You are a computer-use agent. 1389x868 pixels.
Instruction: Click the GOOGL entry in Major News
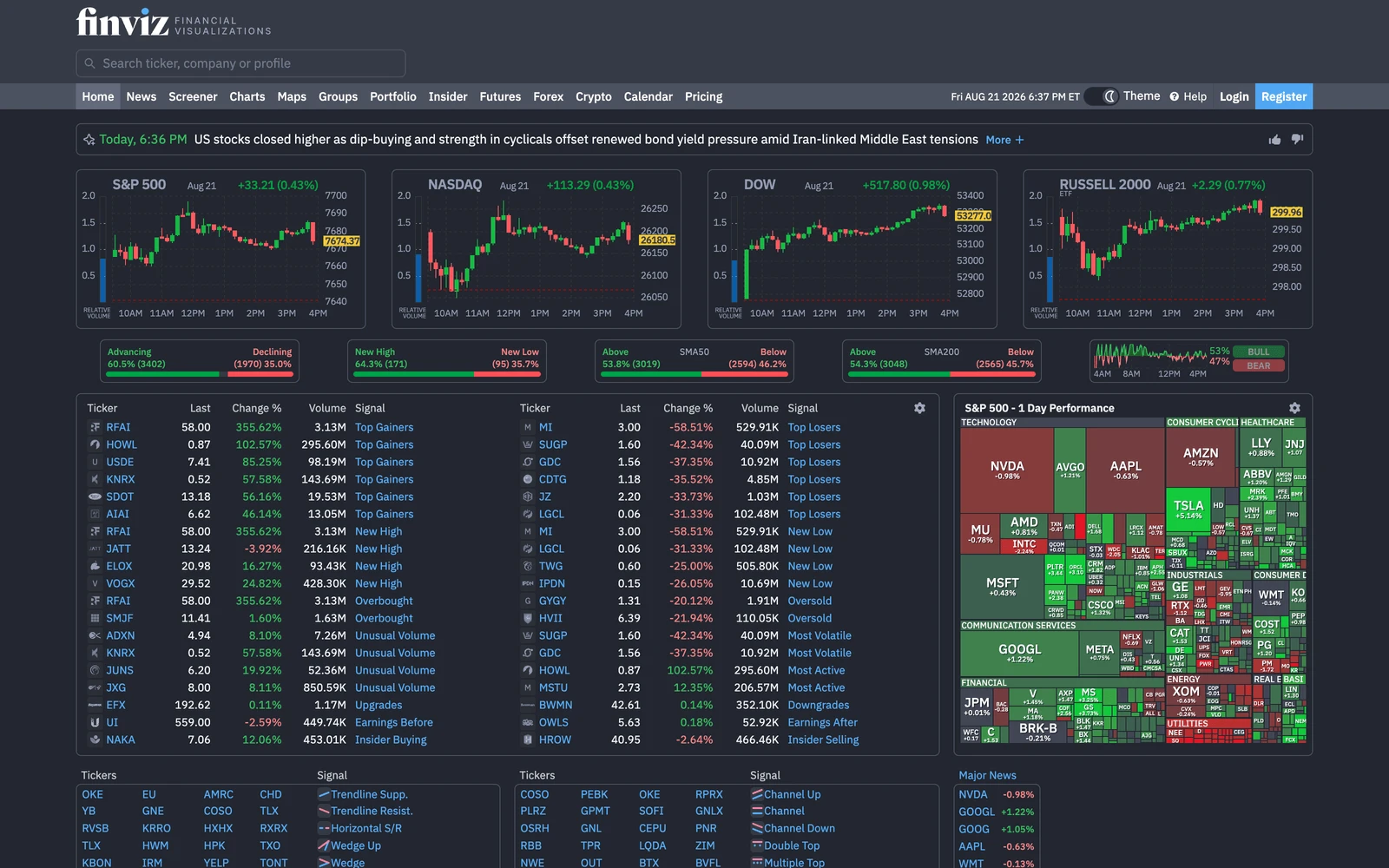977,812
